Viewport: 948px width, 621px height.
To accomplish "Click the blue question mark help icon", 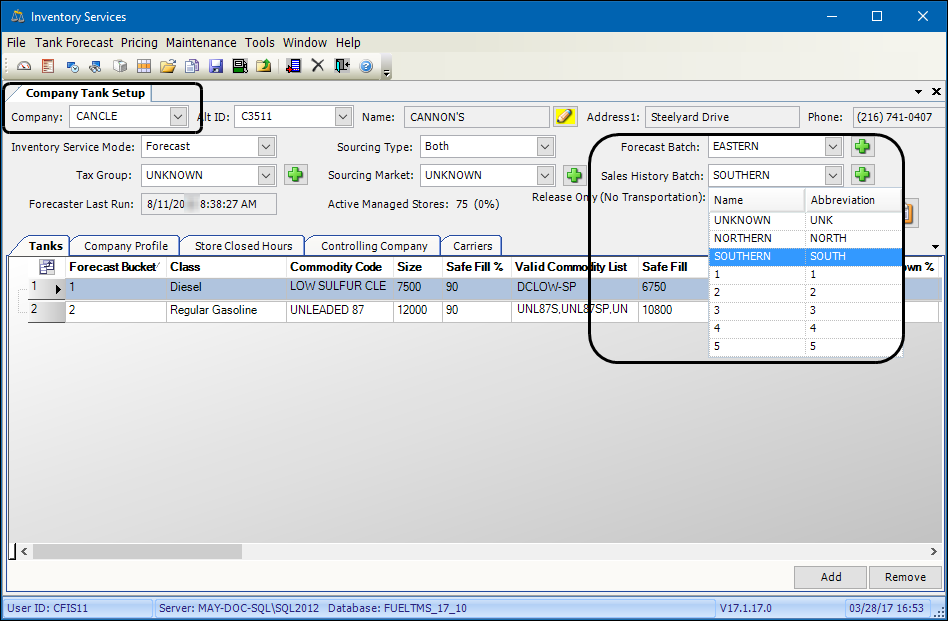I will 366,66.
